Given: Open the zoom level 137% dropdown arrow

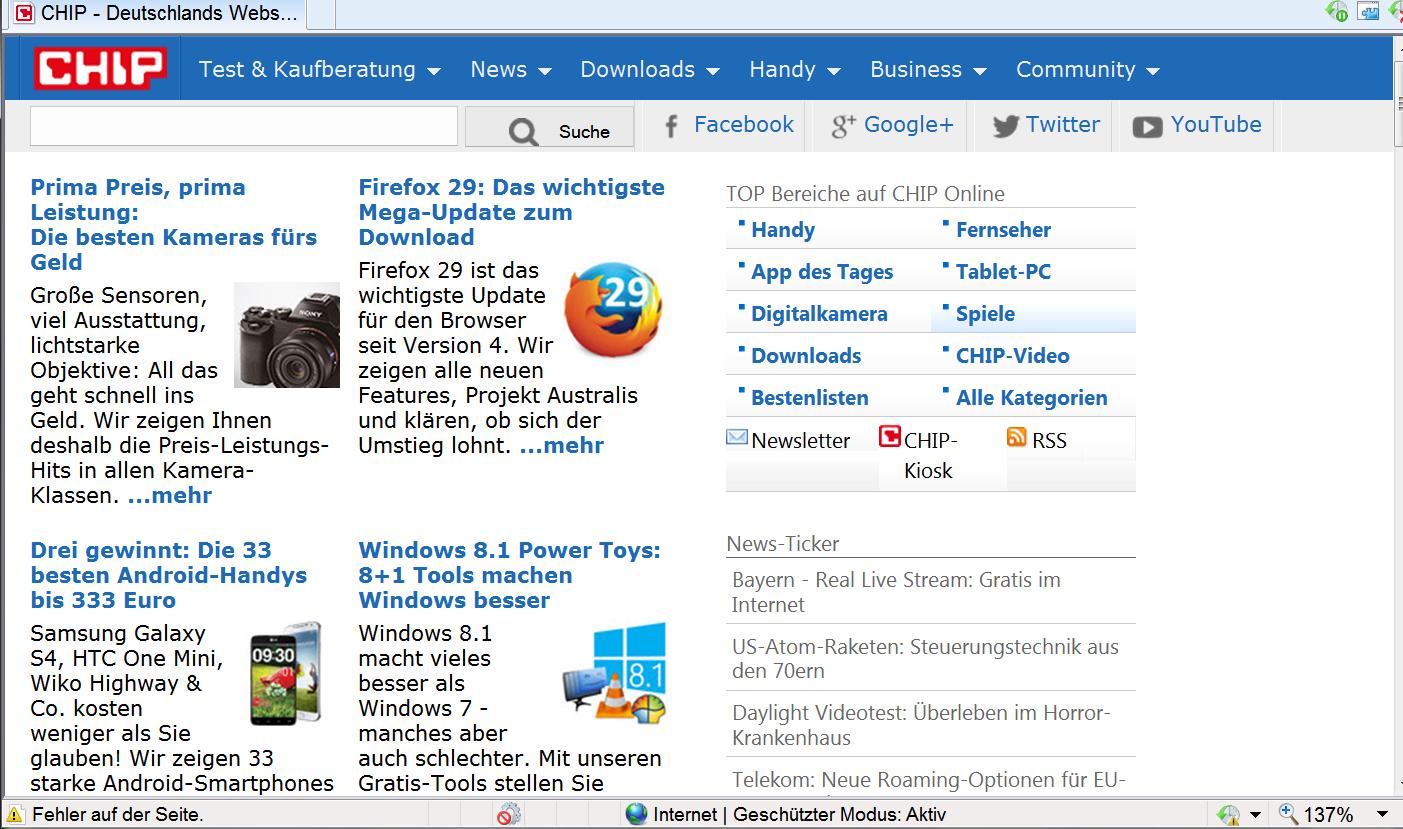Looking at the screenshot, I should click(x=1383, y=815).
